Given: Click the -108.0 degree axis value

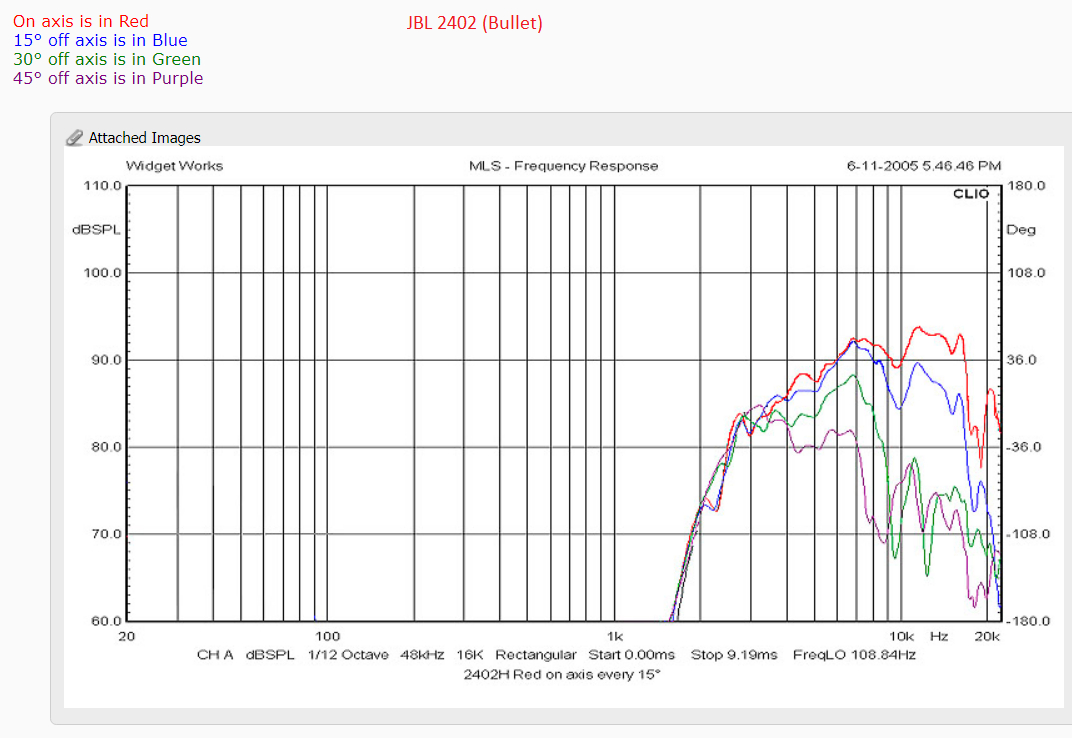Looking at the screenshot, I should (1028, 534).
